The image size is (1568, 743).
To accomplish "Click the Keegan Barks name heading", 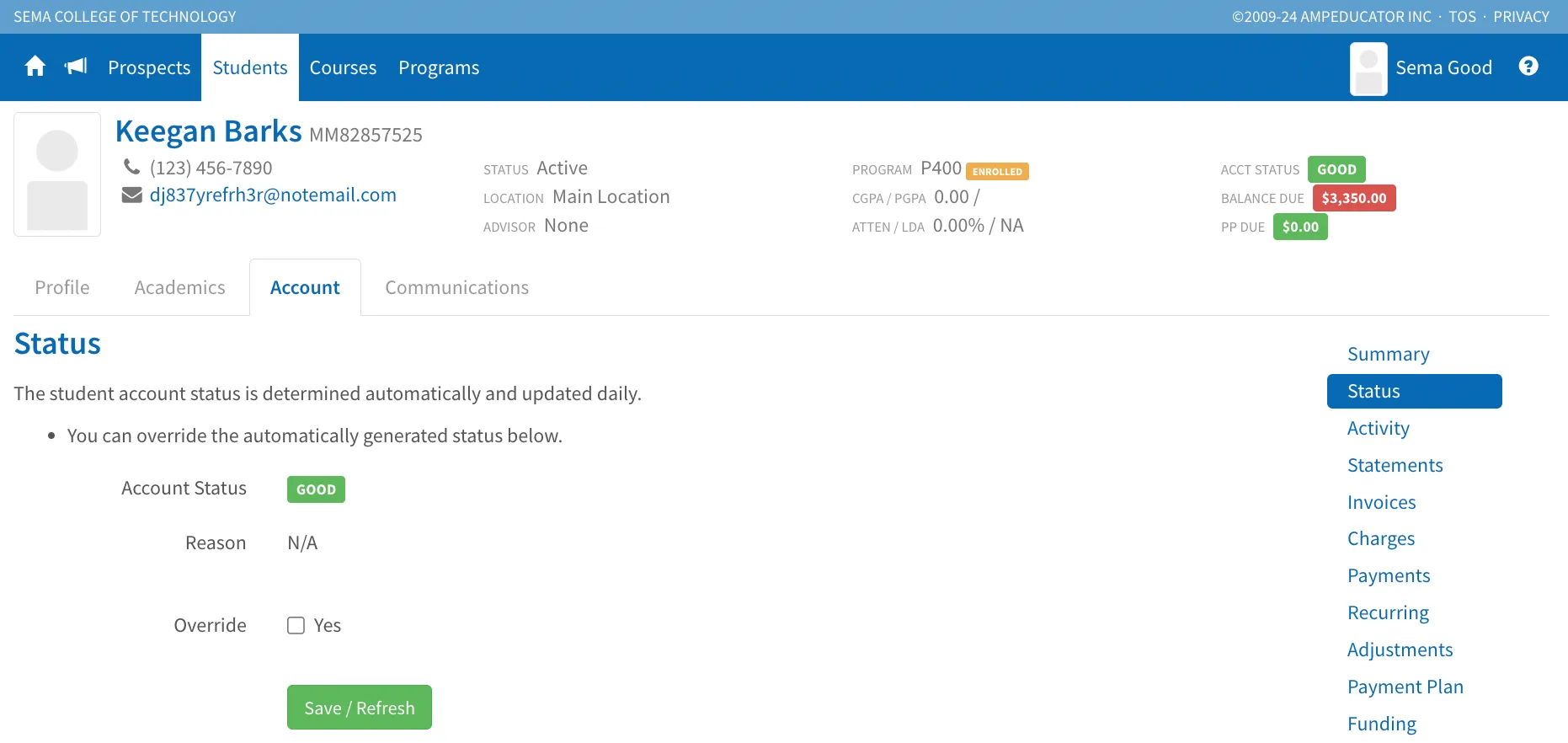I will coord(208,131).
